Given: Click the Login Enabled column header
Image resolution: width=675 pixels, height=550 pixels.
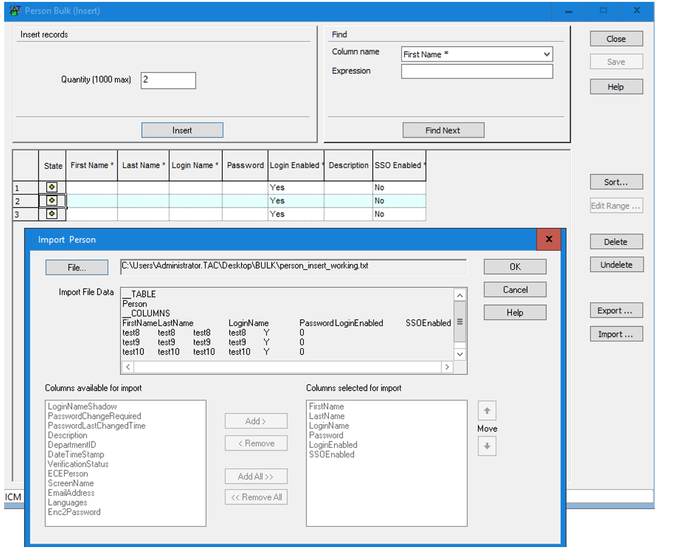Looking at the screenshot, I should coord(296,165).
